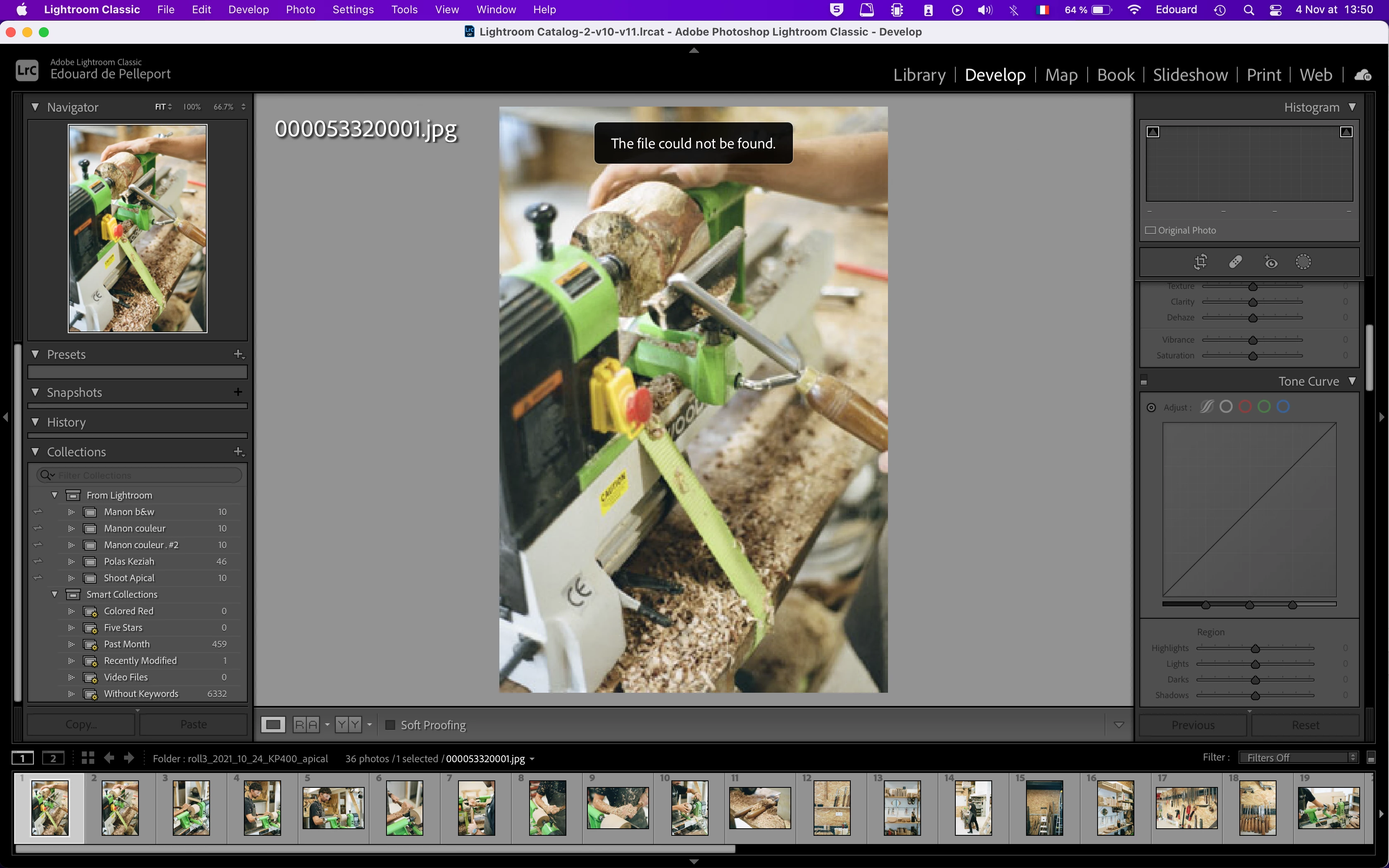The height and width of the screenshot is (868, 1389).
Task: Open the Masking tool icon
Action: coord(1303,262)
